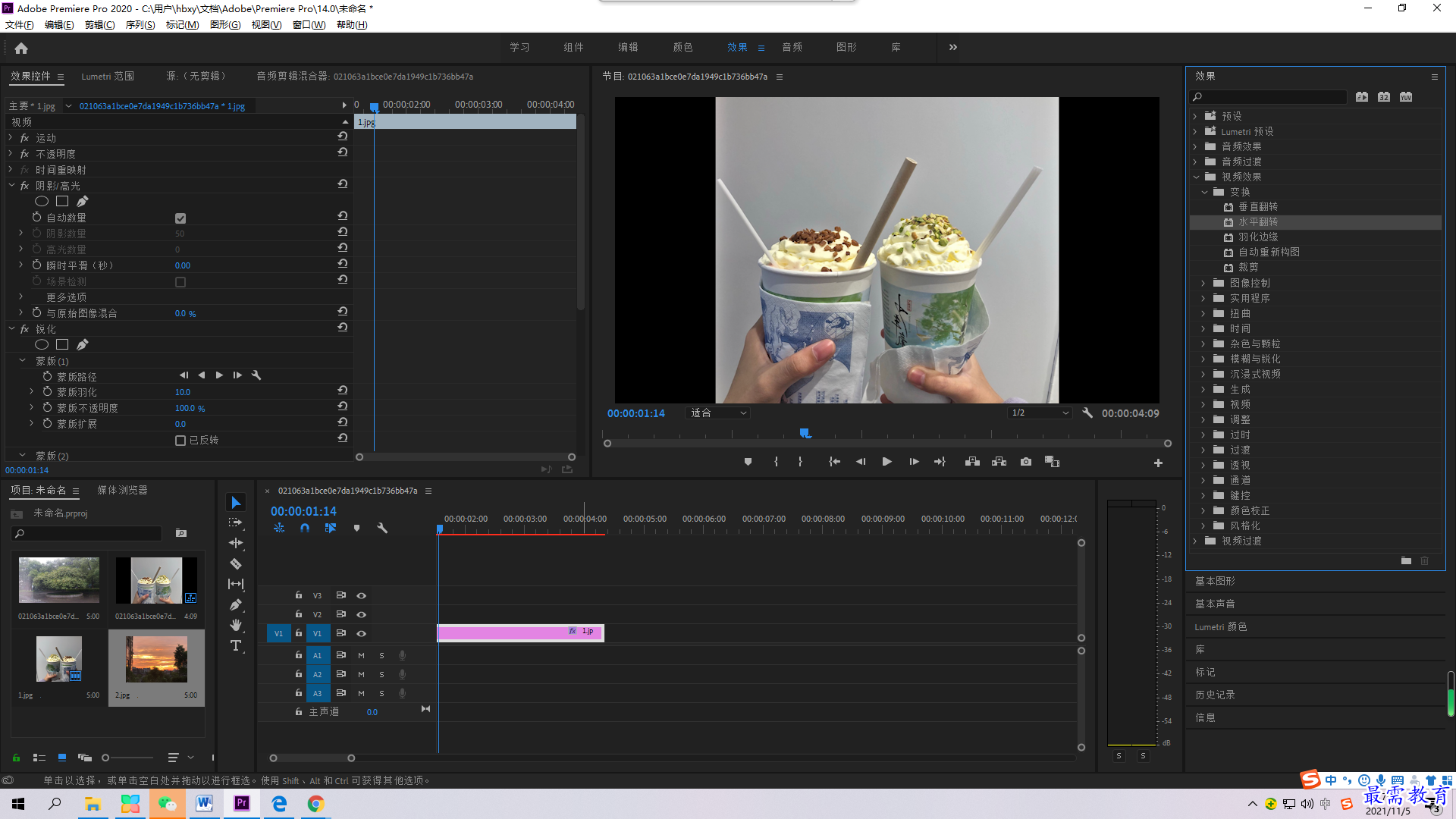Toggle lock on track A3
The image size is (1456, 819).
299,693
